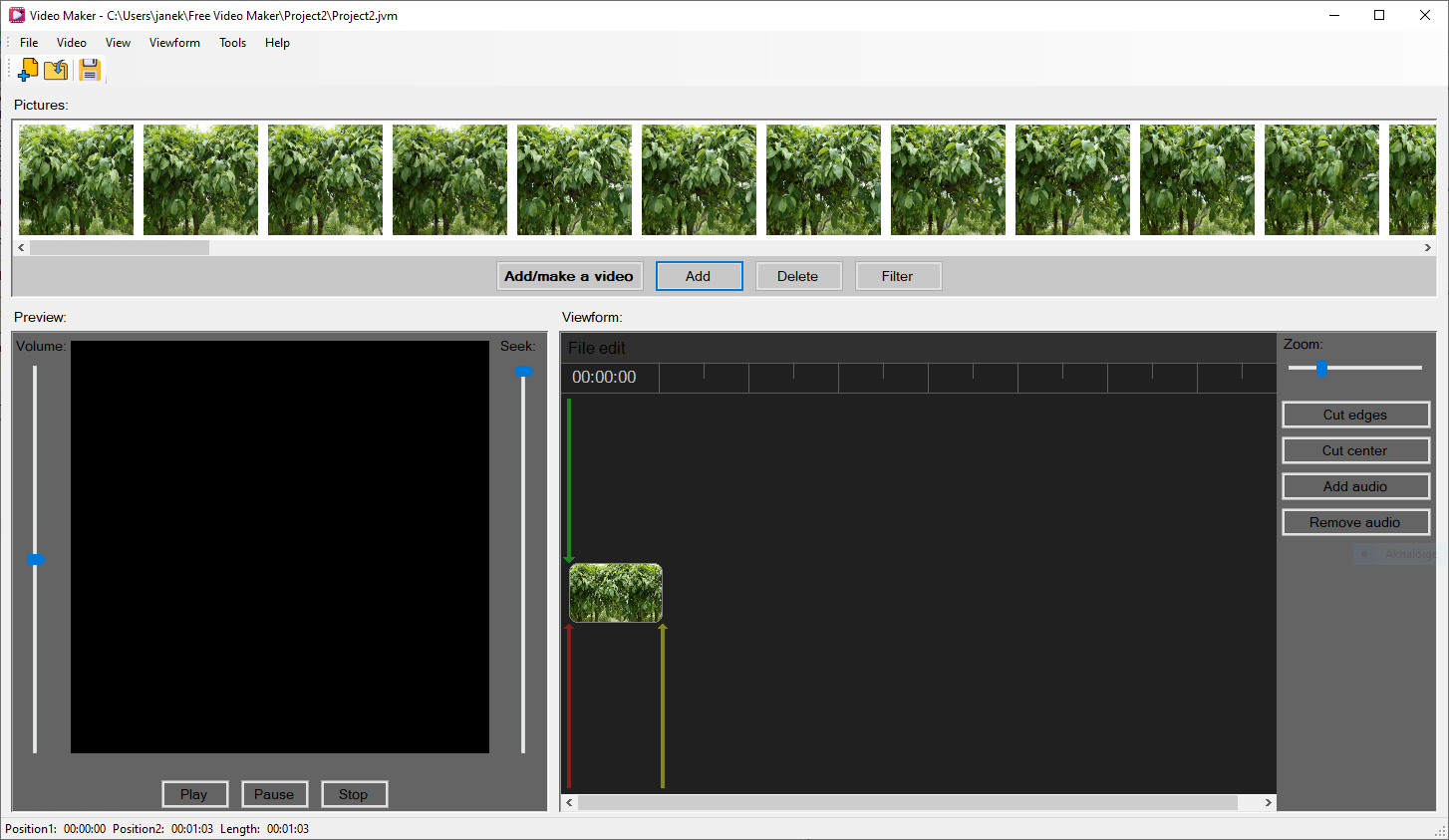Click the Volume slider handle
The image size is (1449, 840).
[x=36, y=559]
